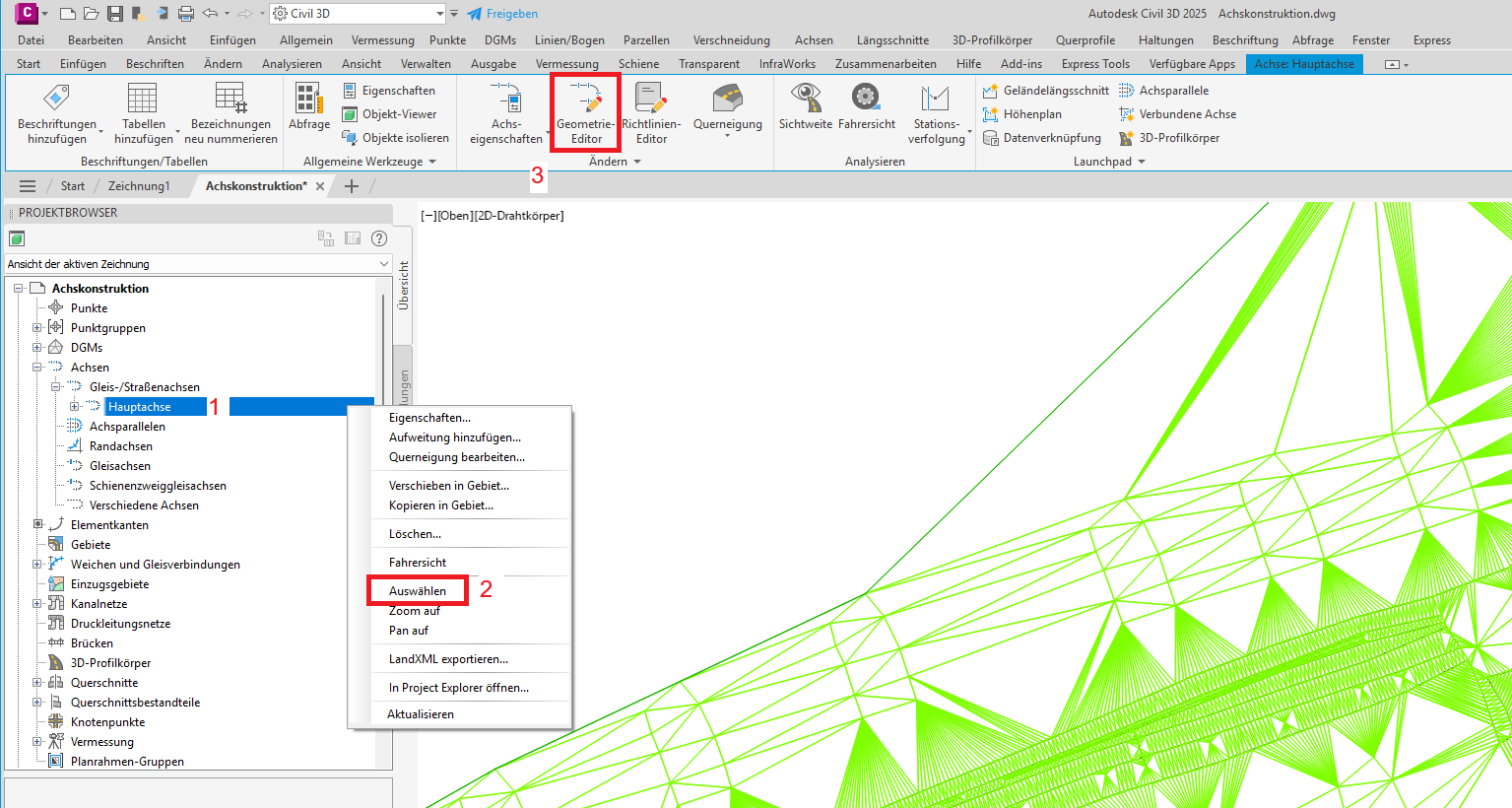
Task: Click the project browser help icon
Action: click(x=379, y=238)
